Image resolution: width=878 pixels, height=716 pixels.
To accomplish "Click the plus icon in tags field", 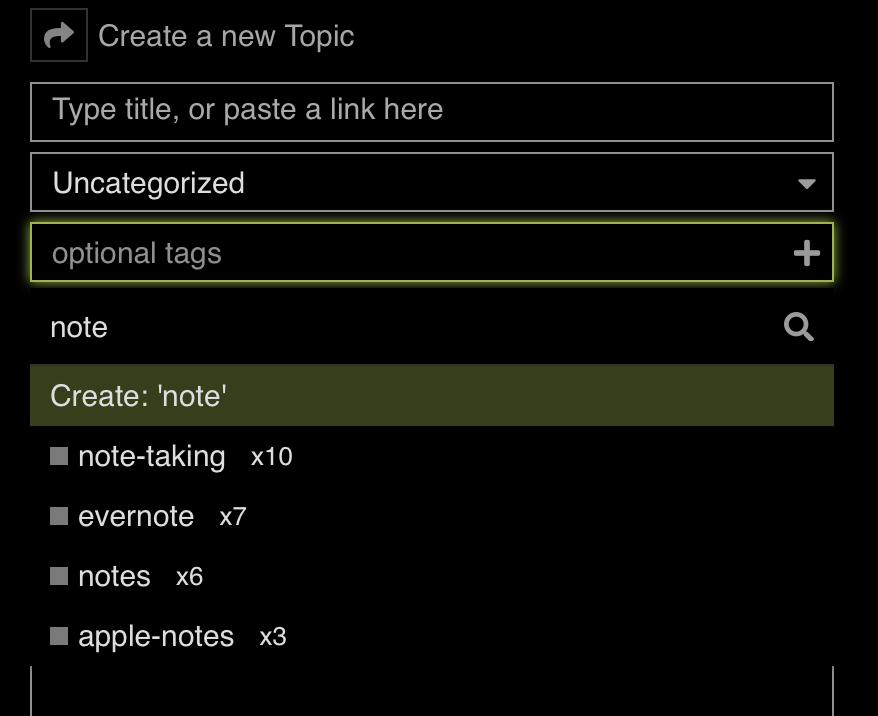I will [x=806, y=253].
